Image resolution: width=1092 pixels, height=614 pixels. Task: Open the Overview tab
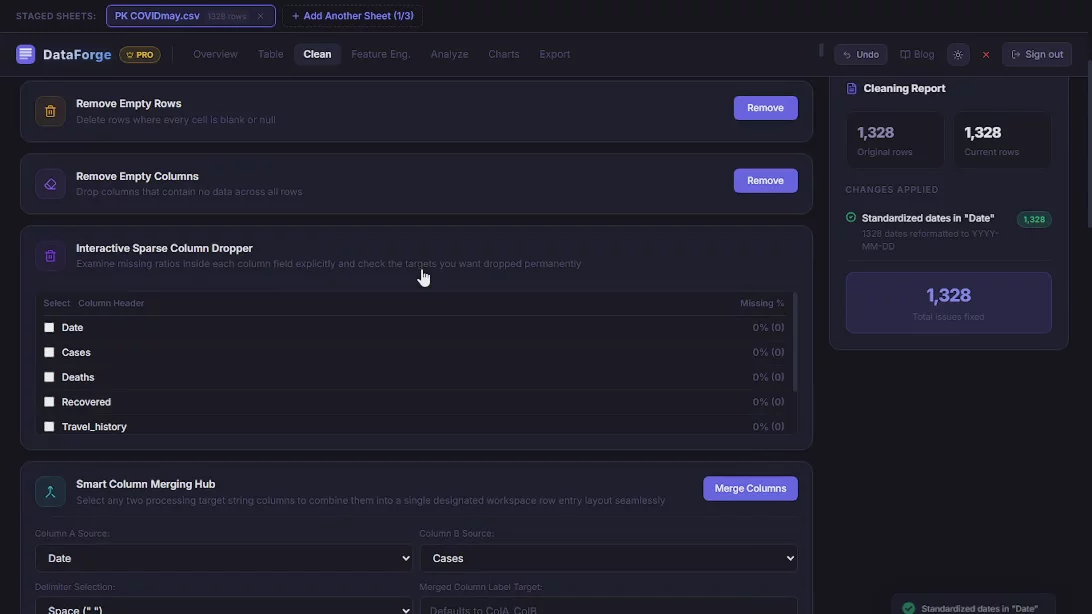215,54
